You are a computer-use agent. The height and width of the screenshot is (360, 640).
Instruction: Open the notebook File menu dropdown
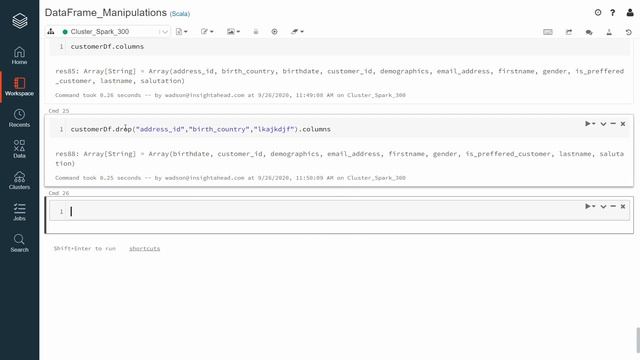click(x=181, y=31)
